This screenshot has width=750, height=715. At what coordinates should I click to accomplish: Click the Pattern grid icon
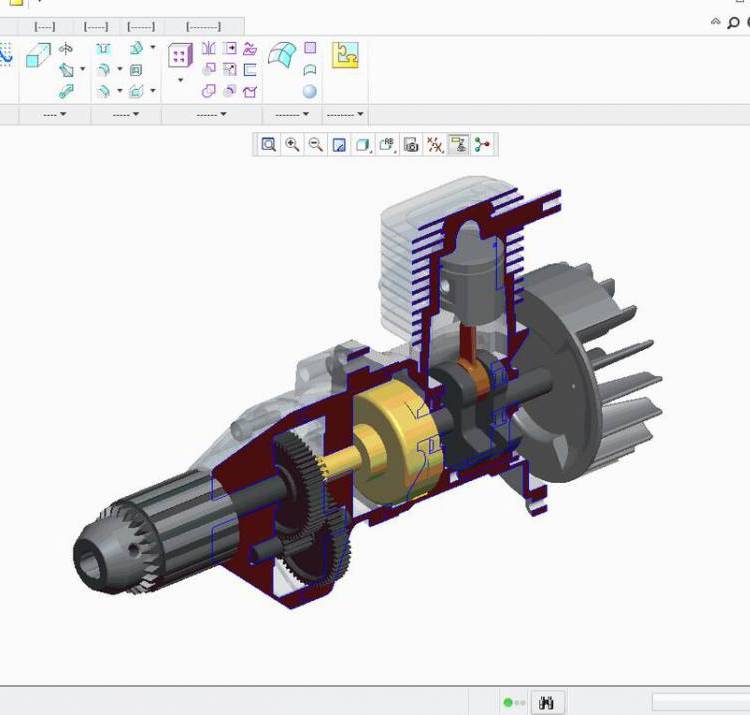click(180, 56)
